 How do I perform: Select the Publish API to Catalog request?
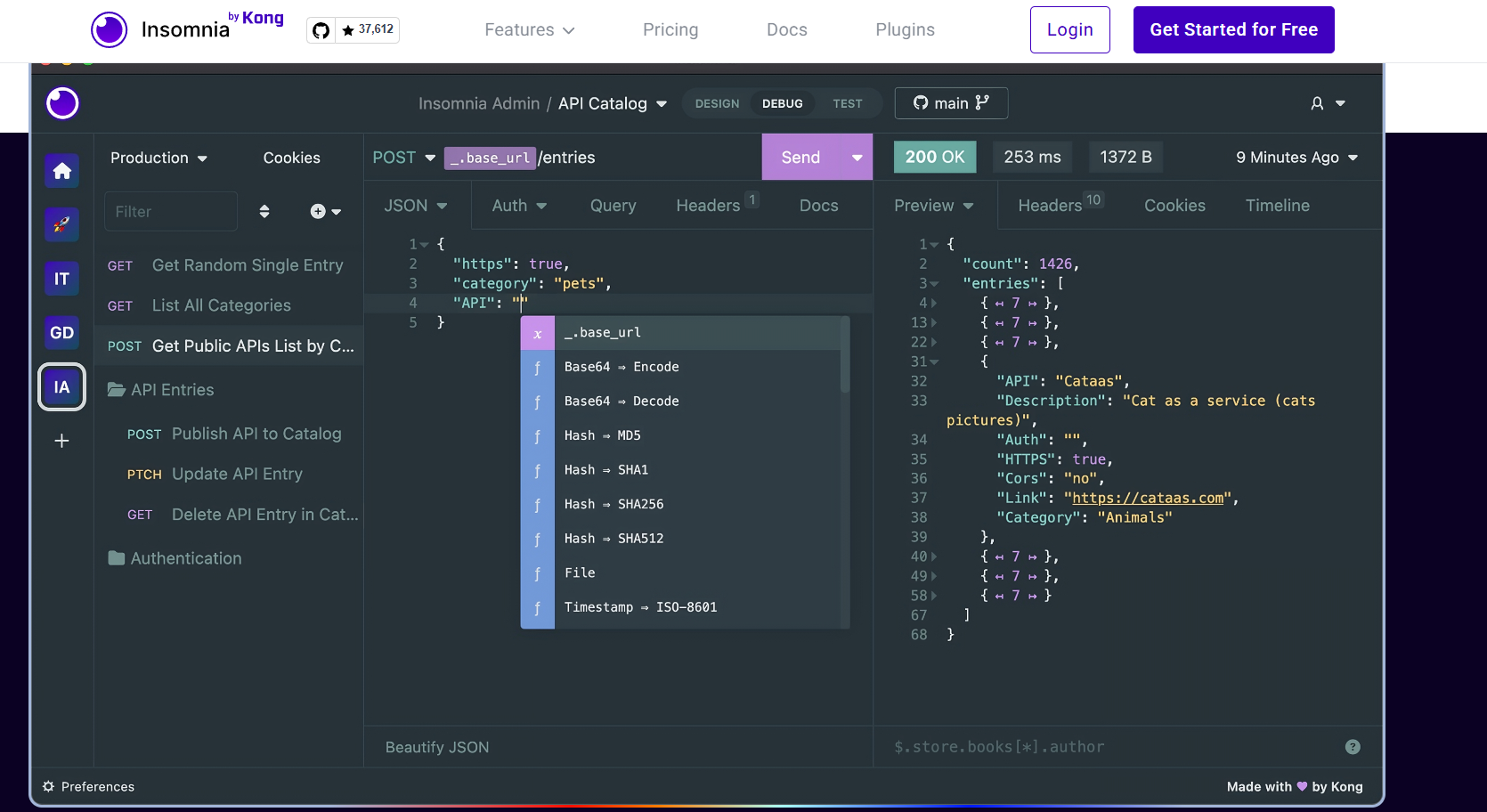click(229, 434)
